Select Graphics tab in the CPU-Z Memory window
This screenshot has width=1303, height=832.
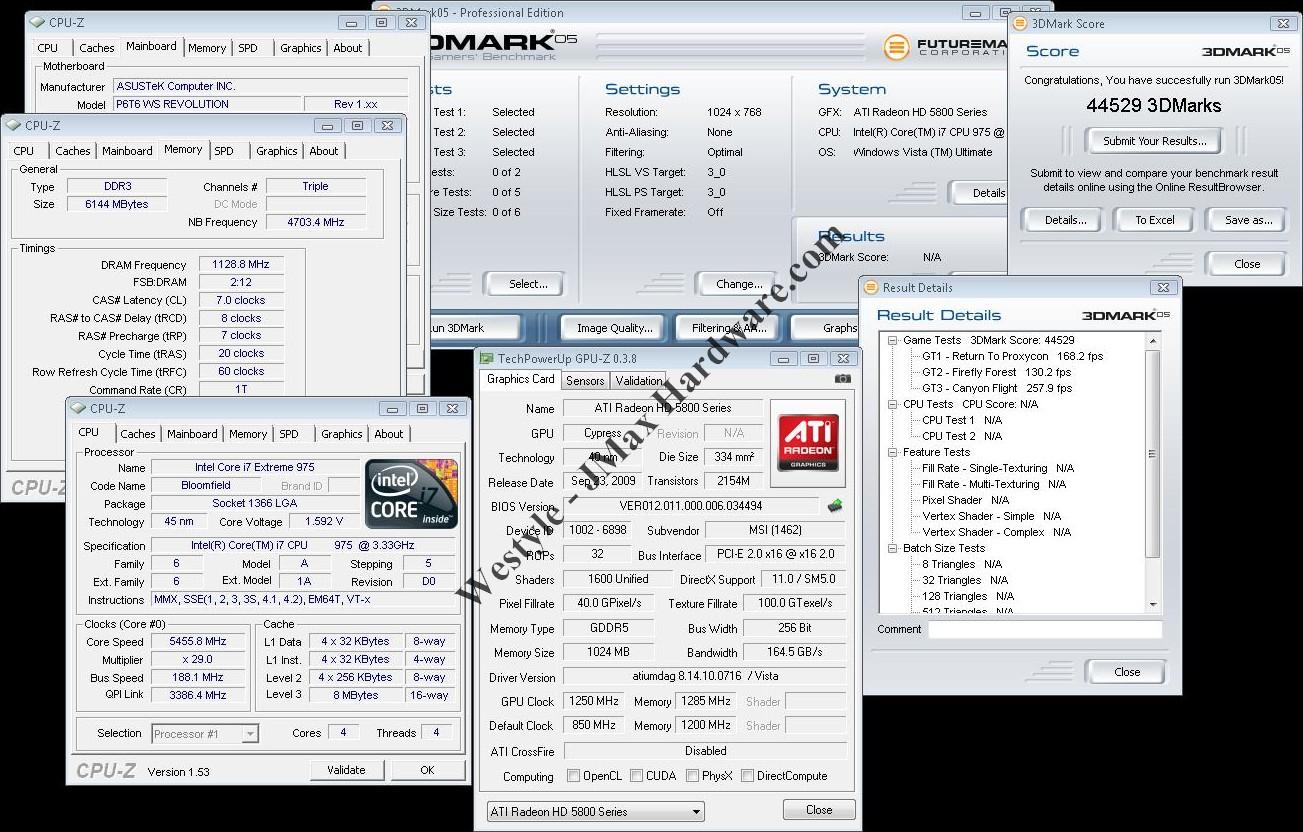[277, 151]
